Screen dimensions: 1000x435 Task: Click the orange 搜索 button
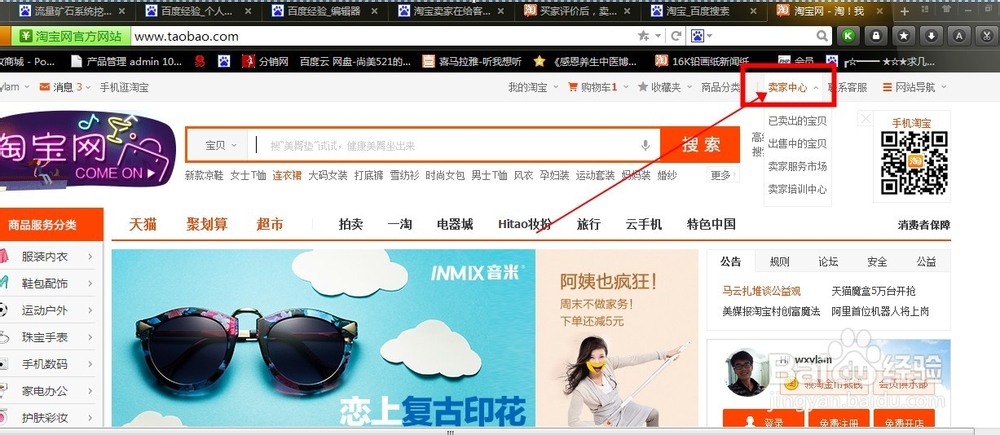point(700,145)
